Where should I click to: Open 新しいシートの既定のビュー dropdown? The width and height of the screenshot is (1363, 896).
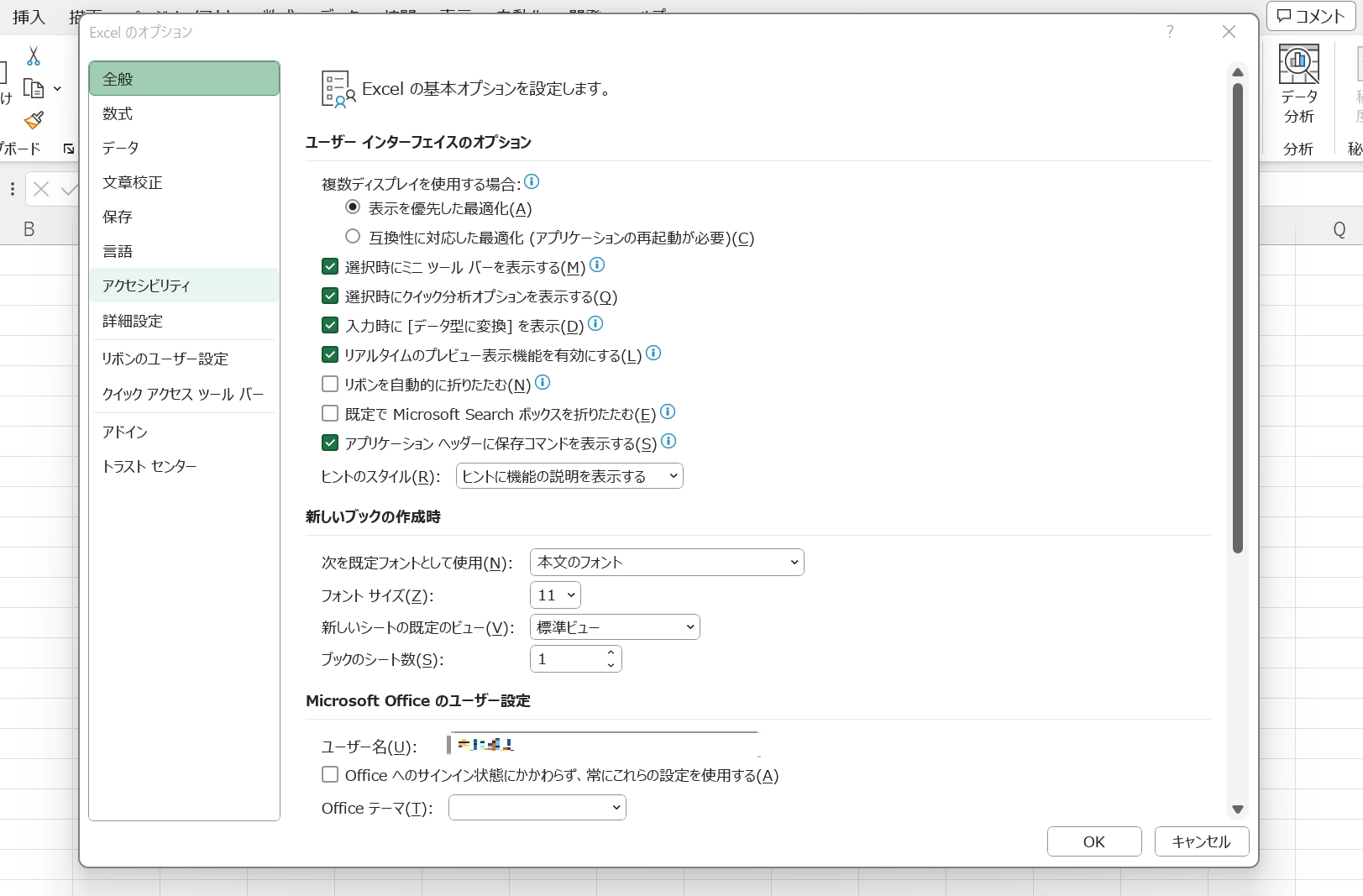[x=615, y=627]
